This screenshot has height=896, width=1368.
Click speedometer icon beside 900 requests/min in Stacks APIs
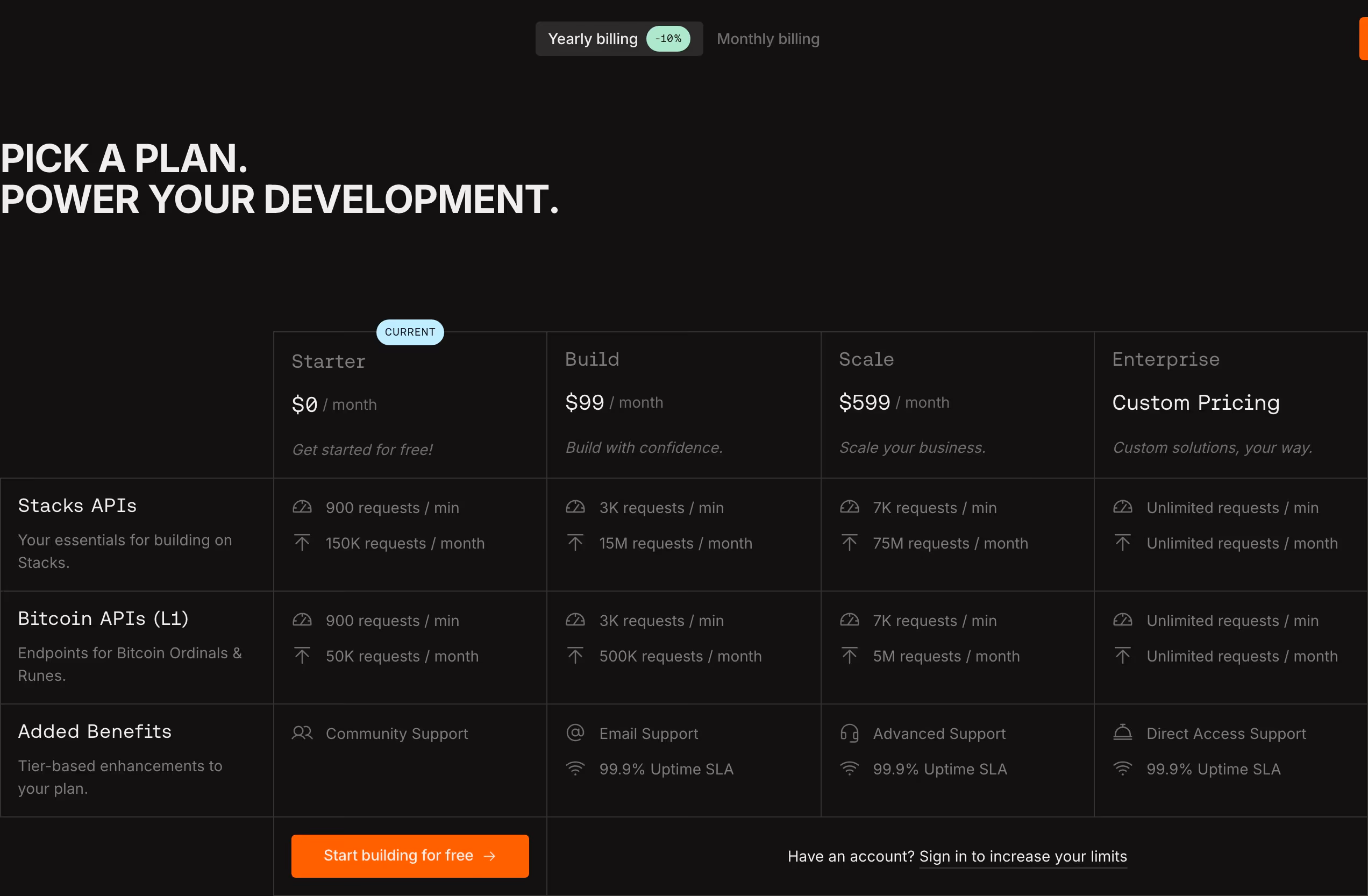(302, 507)
